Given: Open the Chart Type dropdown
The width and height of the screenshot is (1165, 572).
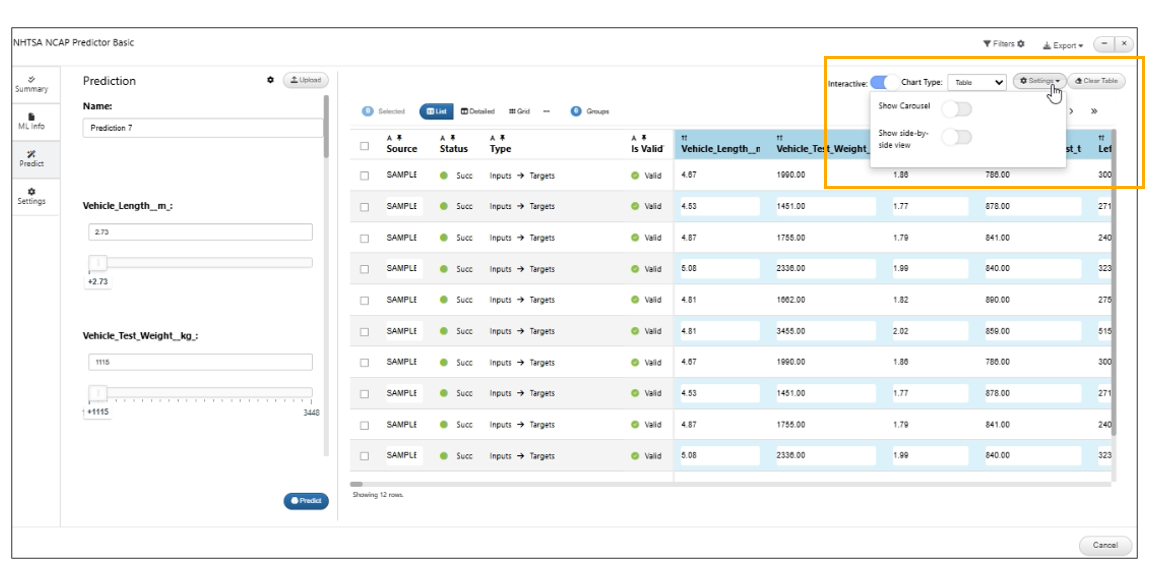Looking at the screenshot, I should click(977, 83).
